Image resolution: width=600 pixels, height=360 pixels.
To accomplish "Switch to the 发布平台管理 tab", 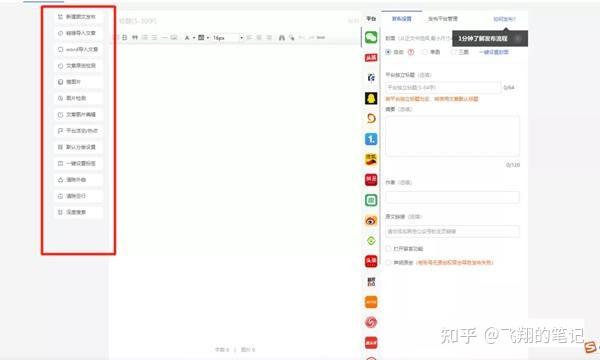I will (x=443, y=19).
